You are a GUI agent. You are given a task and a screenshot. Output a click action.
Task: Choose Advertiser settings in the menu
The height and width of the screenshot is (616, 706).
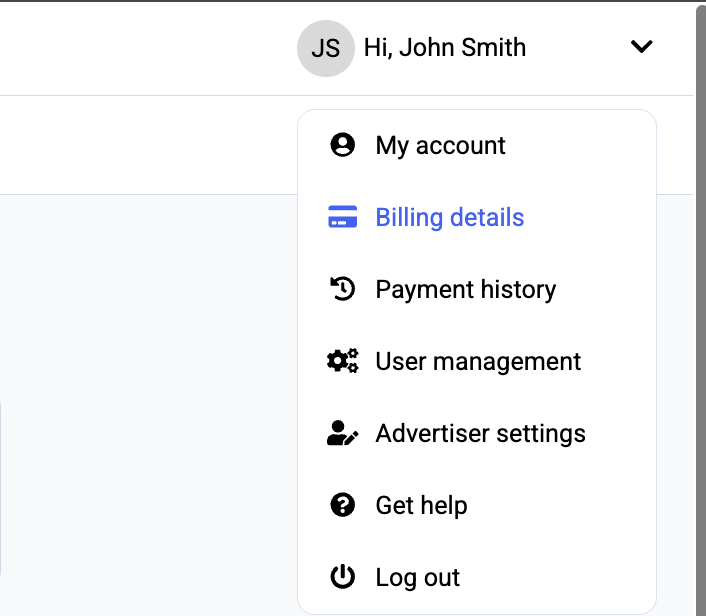click(480, 433)
